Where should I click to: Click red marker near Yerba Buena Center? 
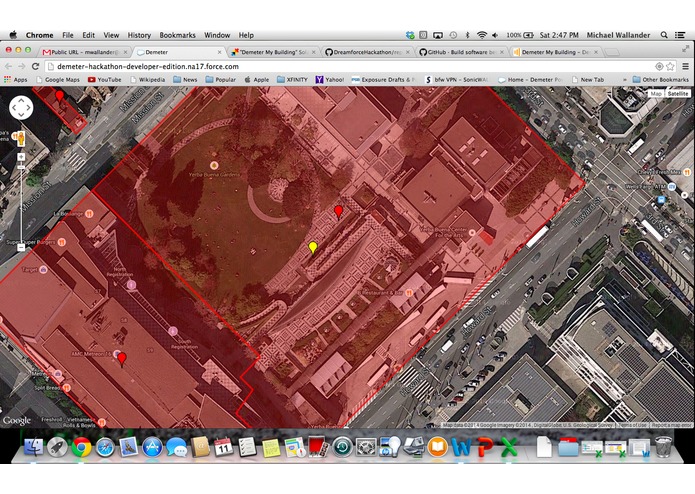[x=339, y=212]
